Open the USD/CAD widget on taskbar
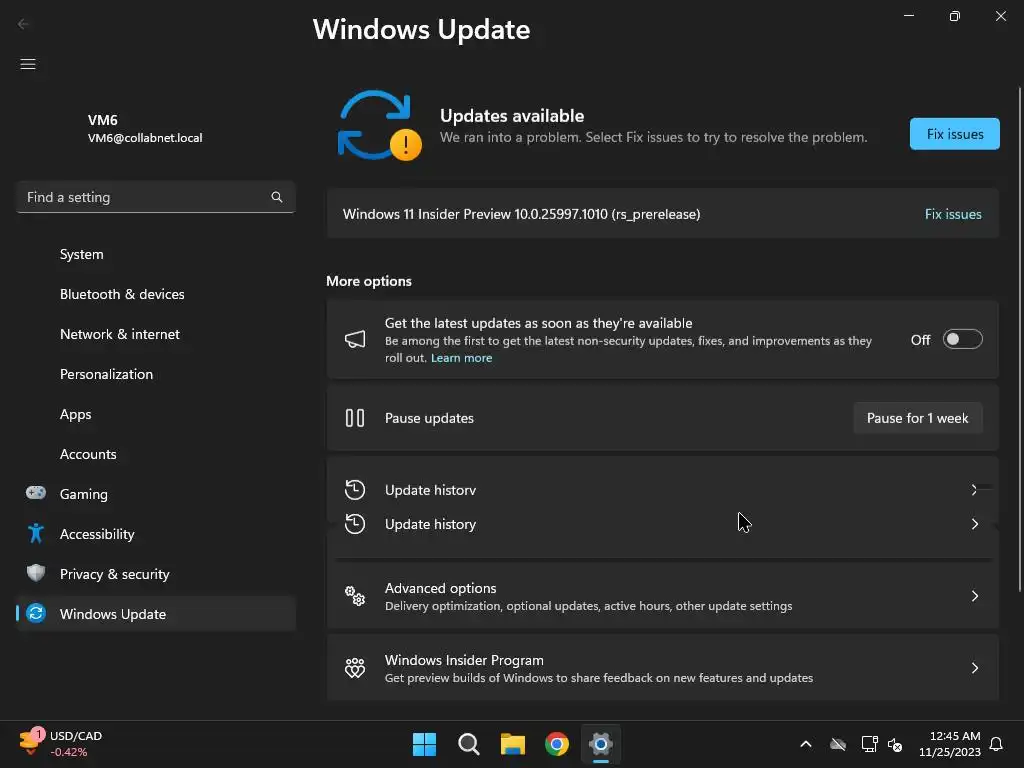1024x768 pixels. pyautogui.click(x=61, y=743)
